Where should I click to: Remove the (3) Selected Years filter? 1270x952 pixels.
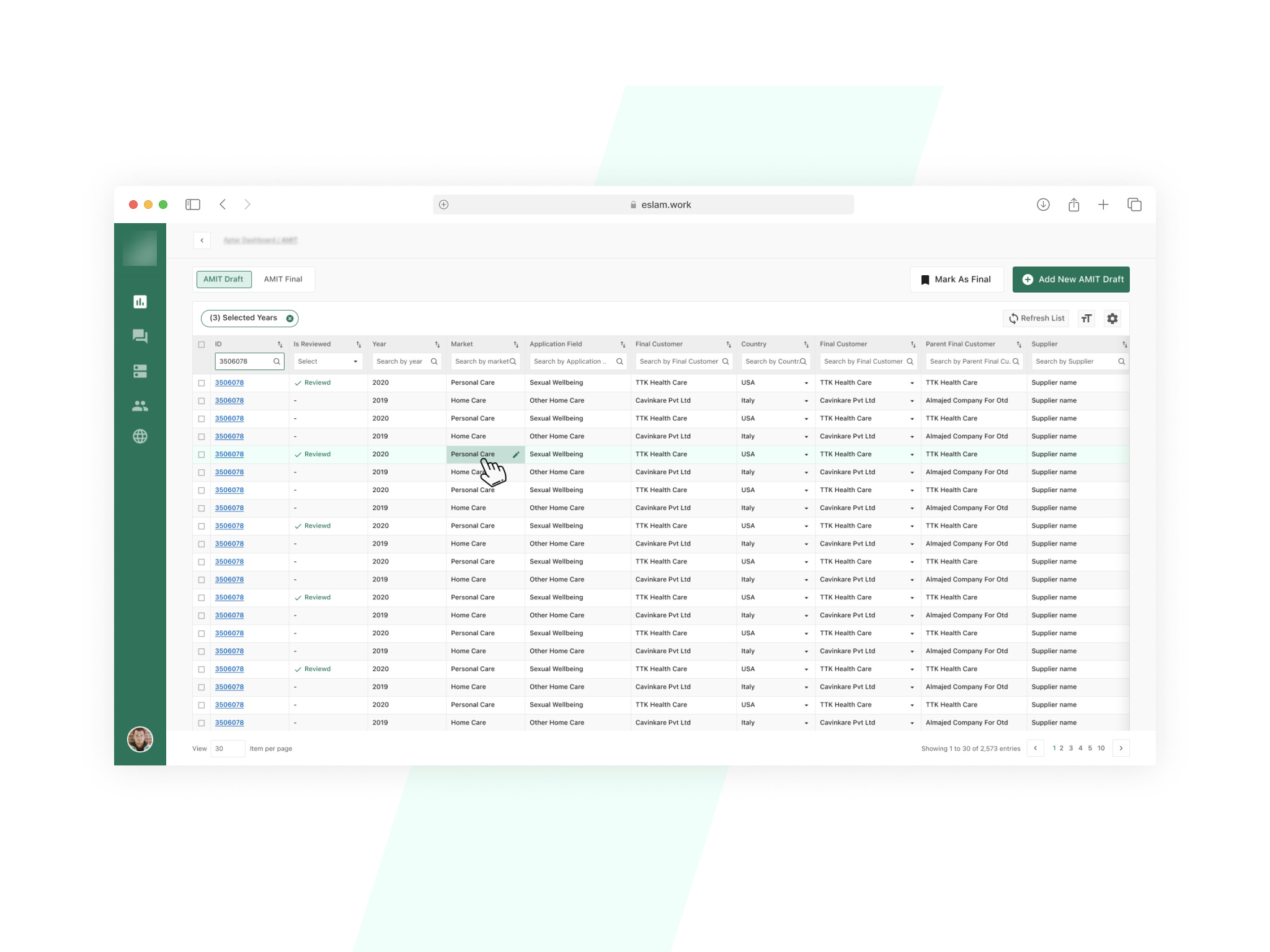[290, 318]
